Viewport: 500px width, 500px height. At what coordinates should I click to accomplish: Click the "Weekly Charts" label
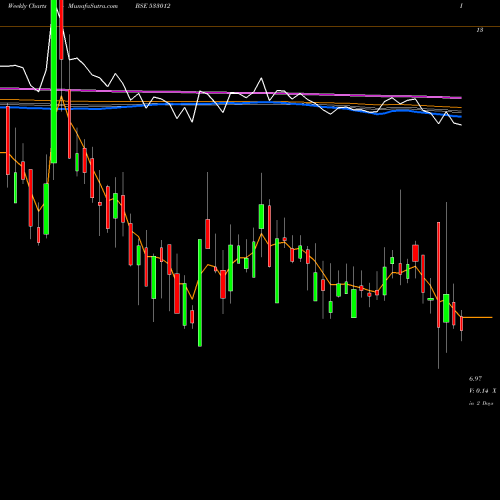27,6
